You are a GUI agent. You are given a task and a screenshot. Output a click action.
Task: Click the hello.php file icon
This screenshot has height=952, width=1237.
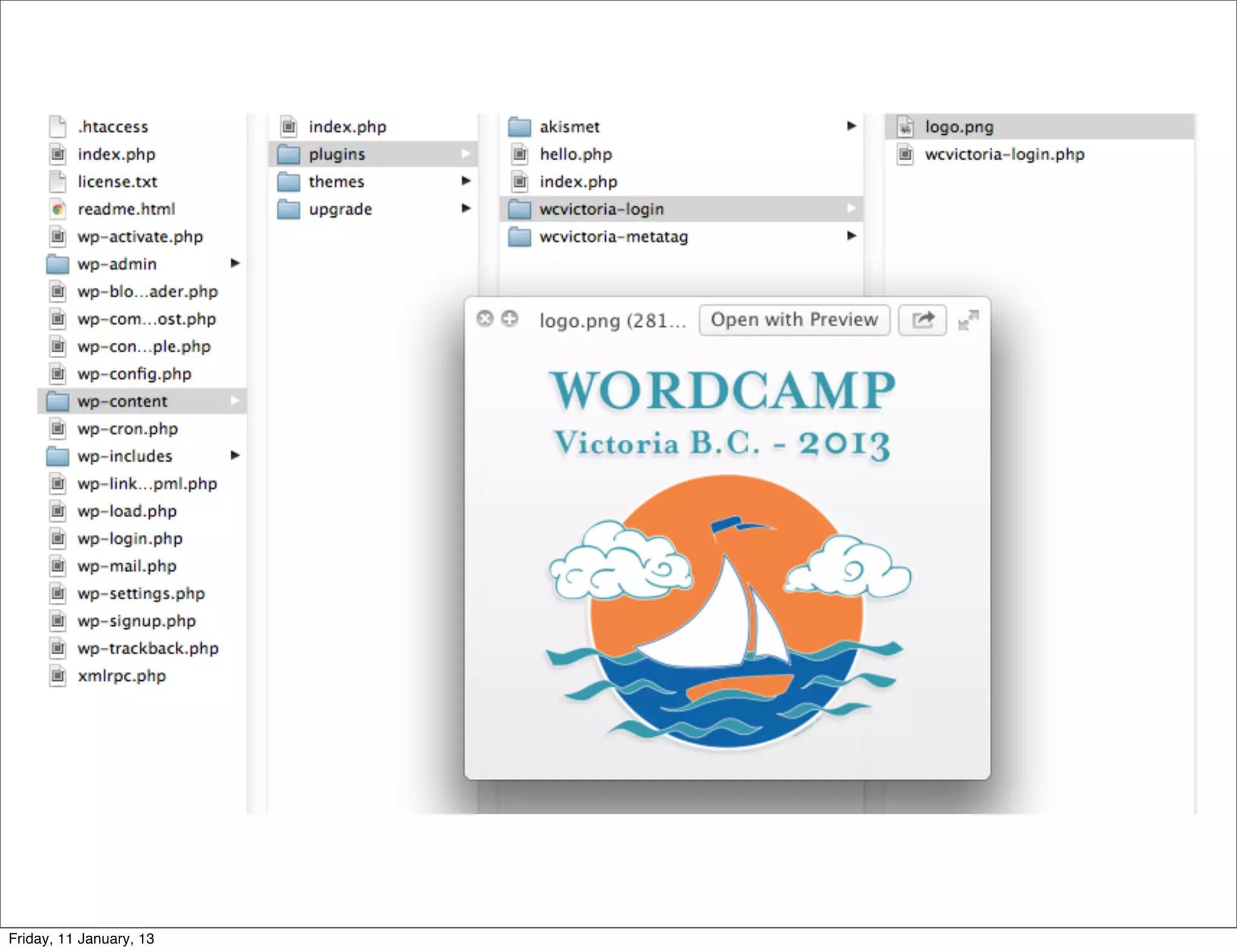click(x=519, y=154)
